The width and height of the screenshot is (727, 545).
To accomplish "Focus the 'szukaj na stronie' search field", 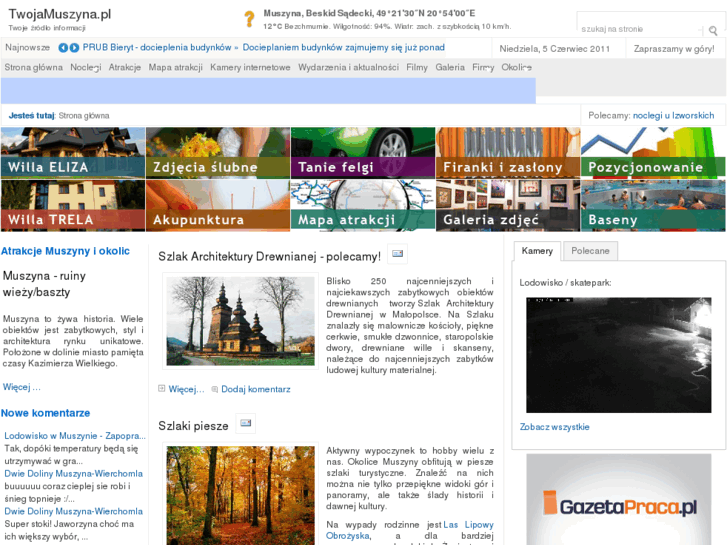I will [x=641, y=29].
